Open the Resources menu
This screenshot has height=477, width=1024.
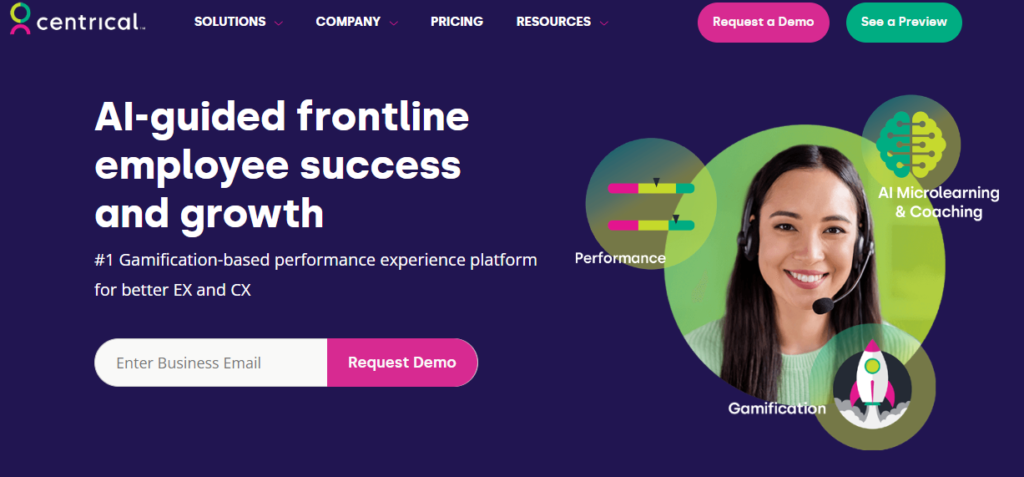[553, 21]
